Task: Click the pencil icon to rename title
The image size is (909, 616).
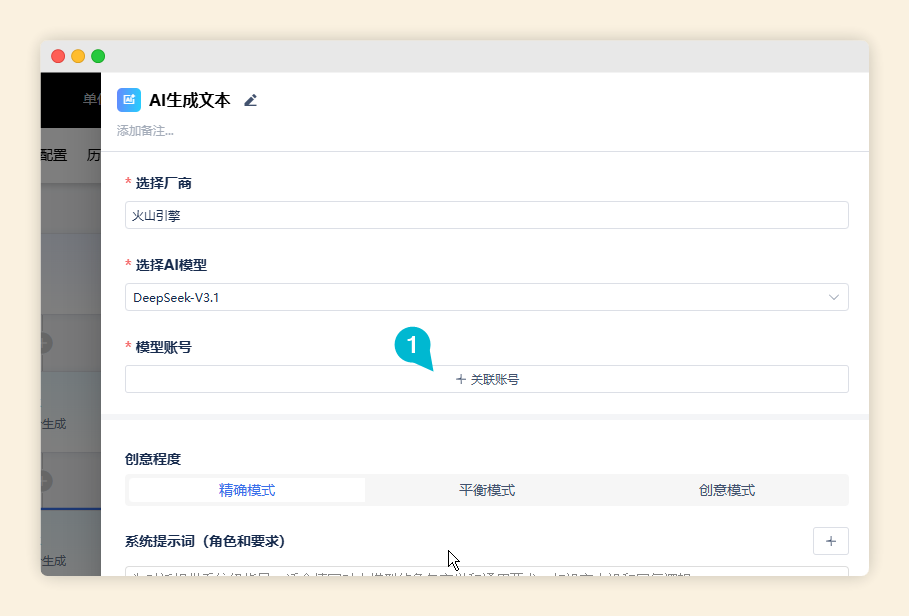Action: pyautogui.click(x=251, y=100)
